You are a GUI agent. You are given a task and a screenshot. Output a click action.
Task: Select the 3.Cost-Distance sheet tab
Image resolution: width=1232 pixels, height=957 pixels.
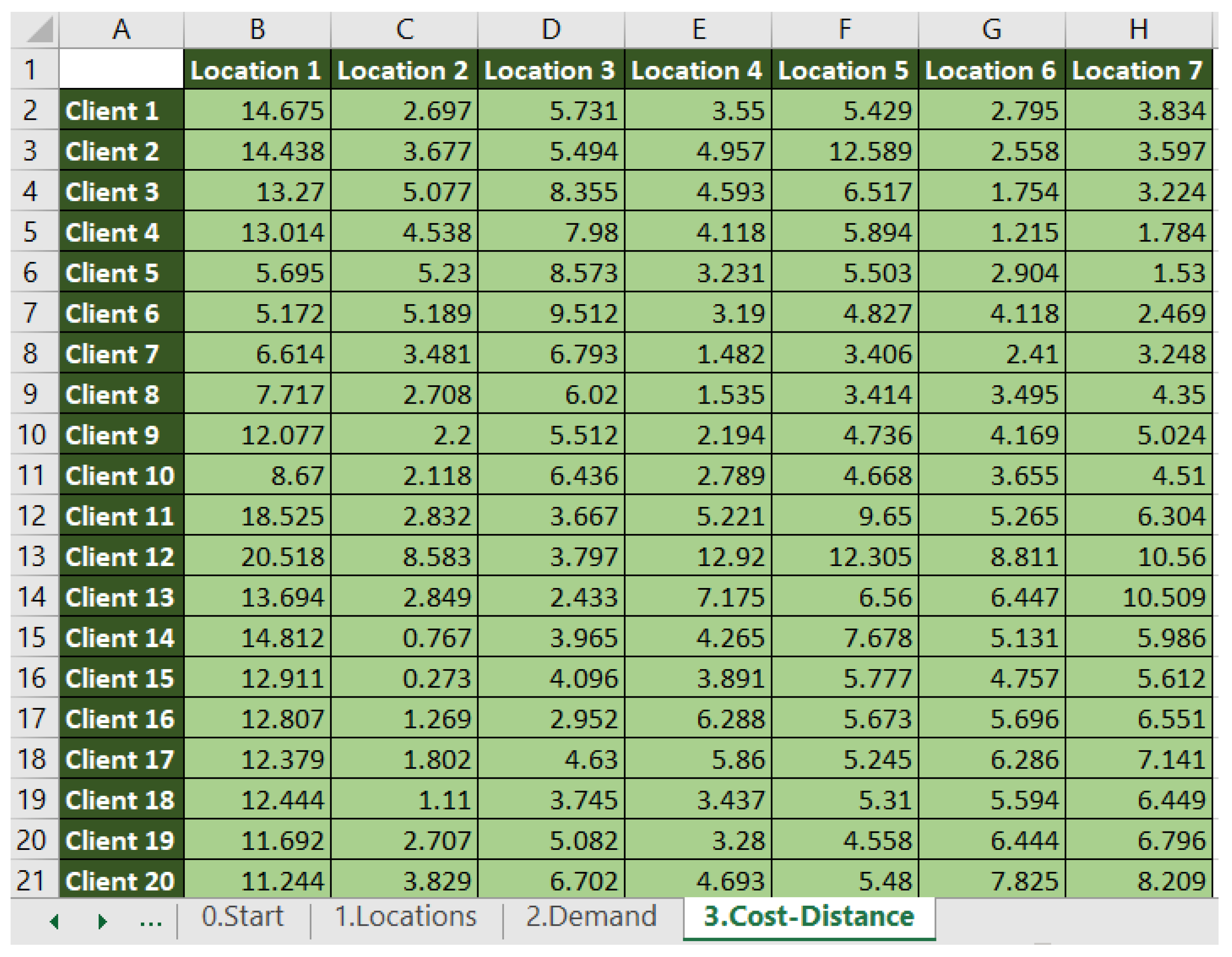click(808, 917)
